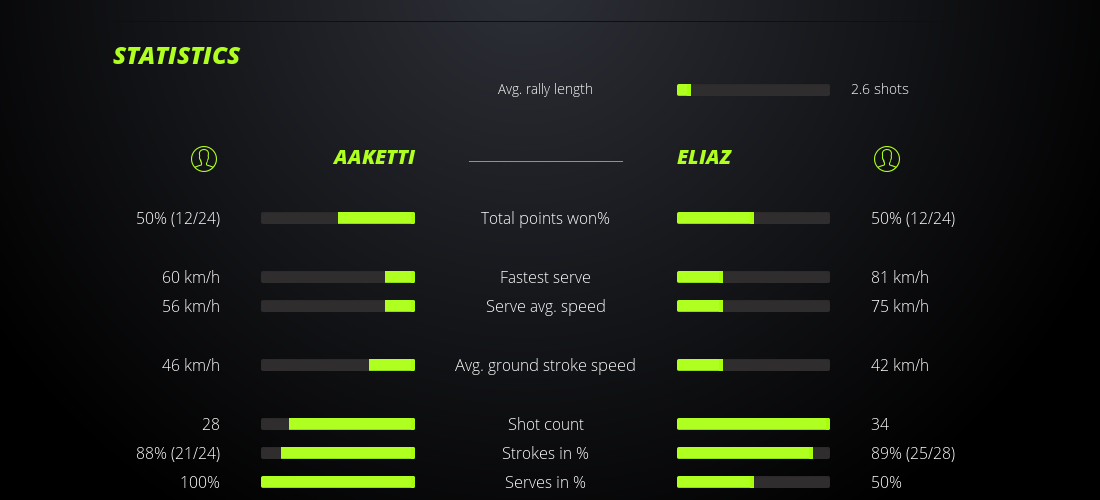Click the STATISTICS heading
Viewport: 1100px width, 500px height.
click(176, 56)
